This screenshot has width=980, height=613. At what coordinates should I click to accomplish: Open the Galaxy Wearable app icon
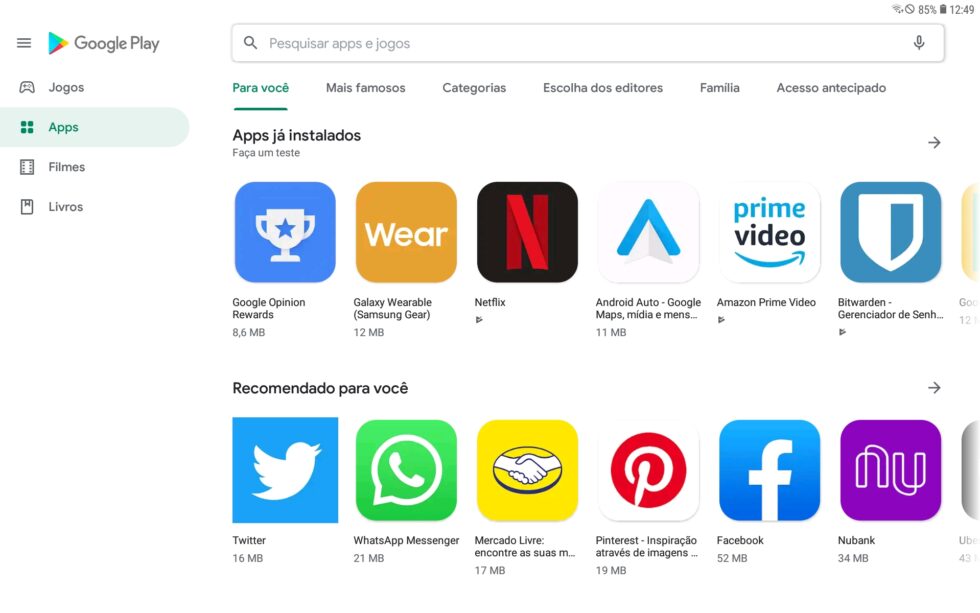point(406,232)
